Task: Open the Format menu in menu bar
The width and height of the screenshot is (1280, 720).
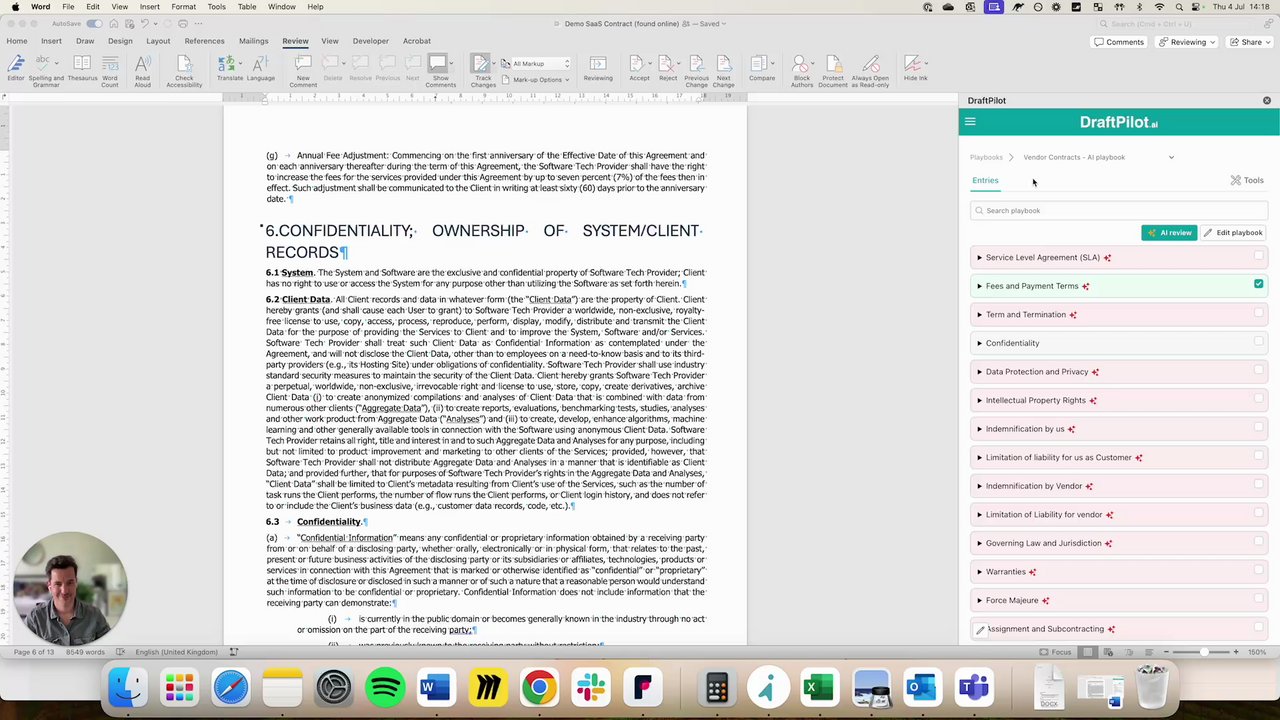Action: [x=183, y=7]
